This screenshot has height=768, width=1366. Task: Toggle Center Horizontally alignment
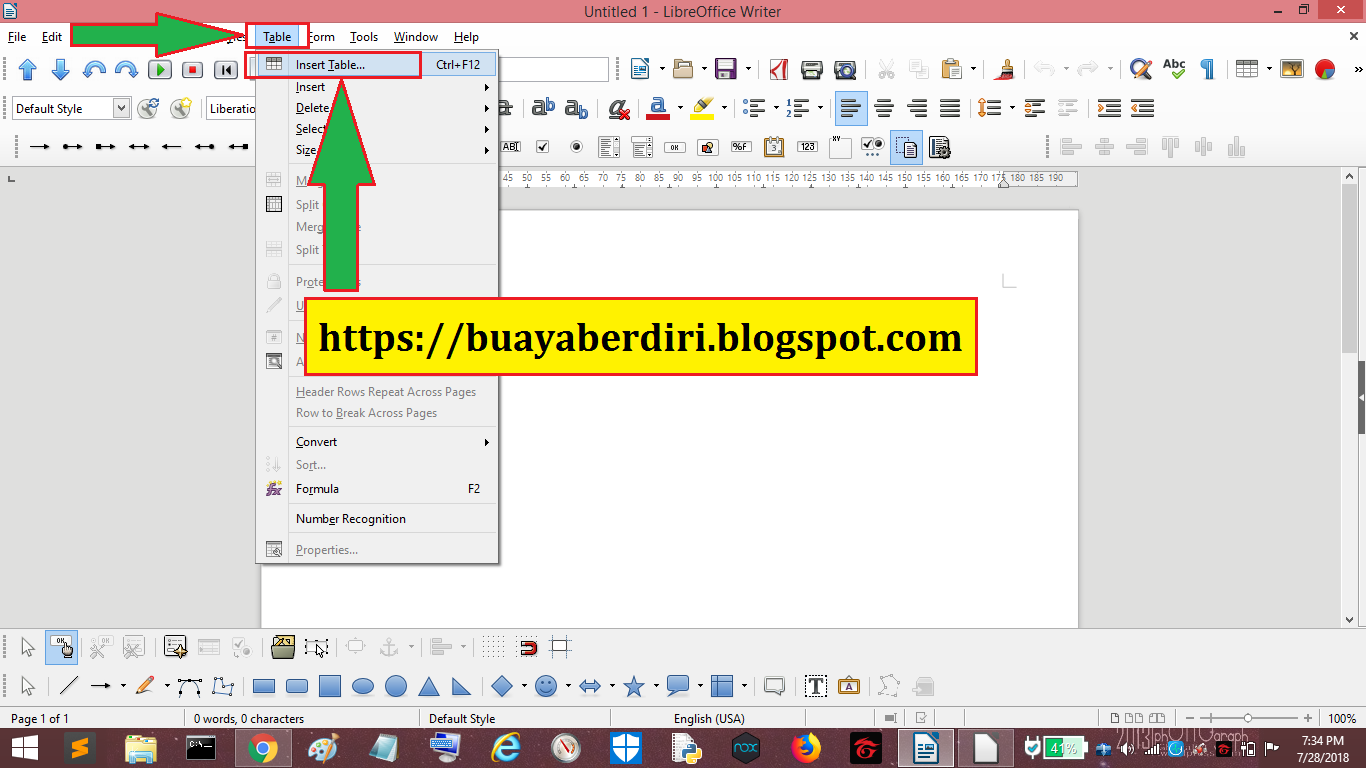point(884,108)
